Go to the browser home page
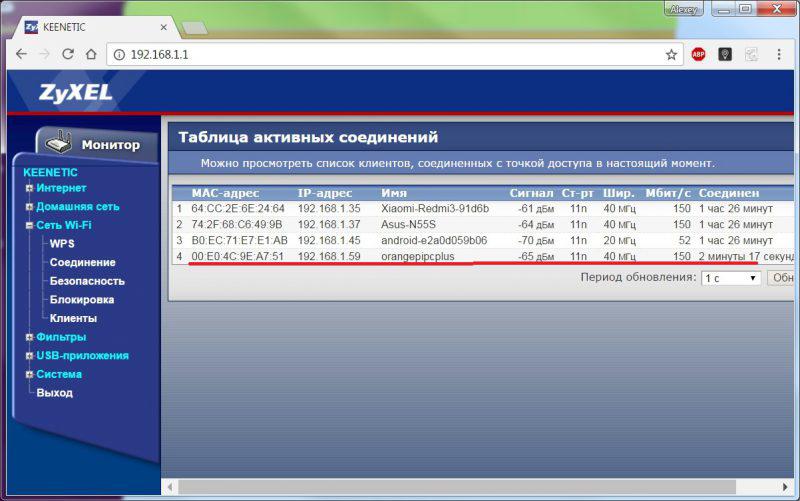This screenshot has width=800, height=501. [91, 54]
